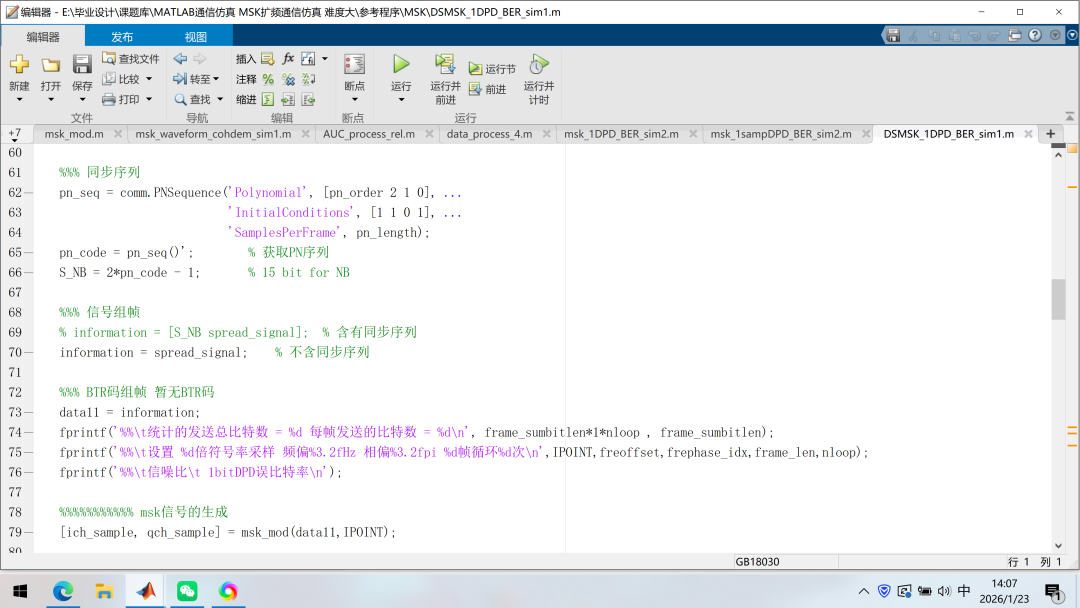Image resolution: width=1080 pixels, height=608 pixels.
Task: Close the DSMSK_1DPD_BER_sim1.m tab
Action: point(1028,134)
